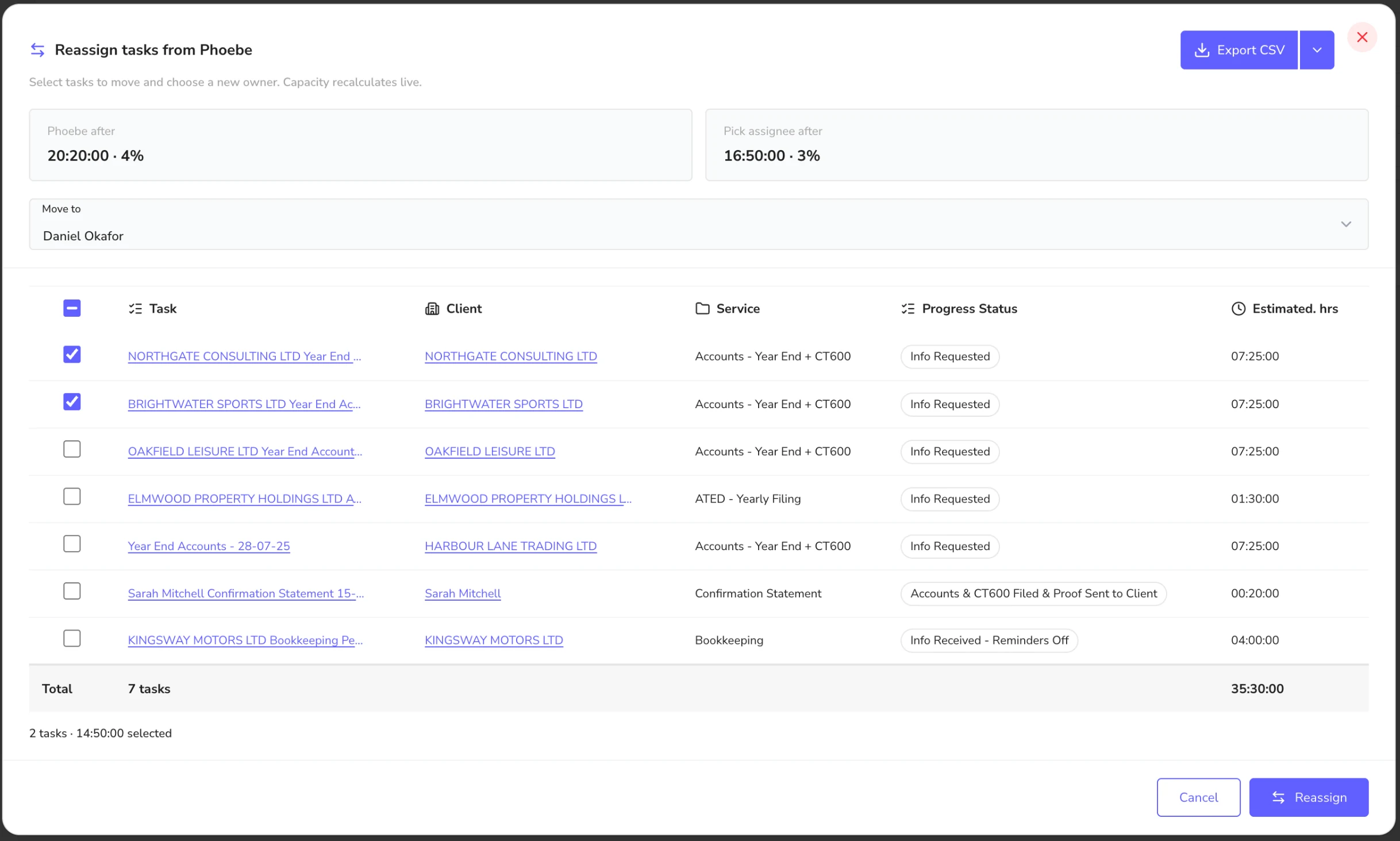Click the Info Received - Reminders Off status pill
The width and height of the screenshot is (1400, 841).
[989, 640]
